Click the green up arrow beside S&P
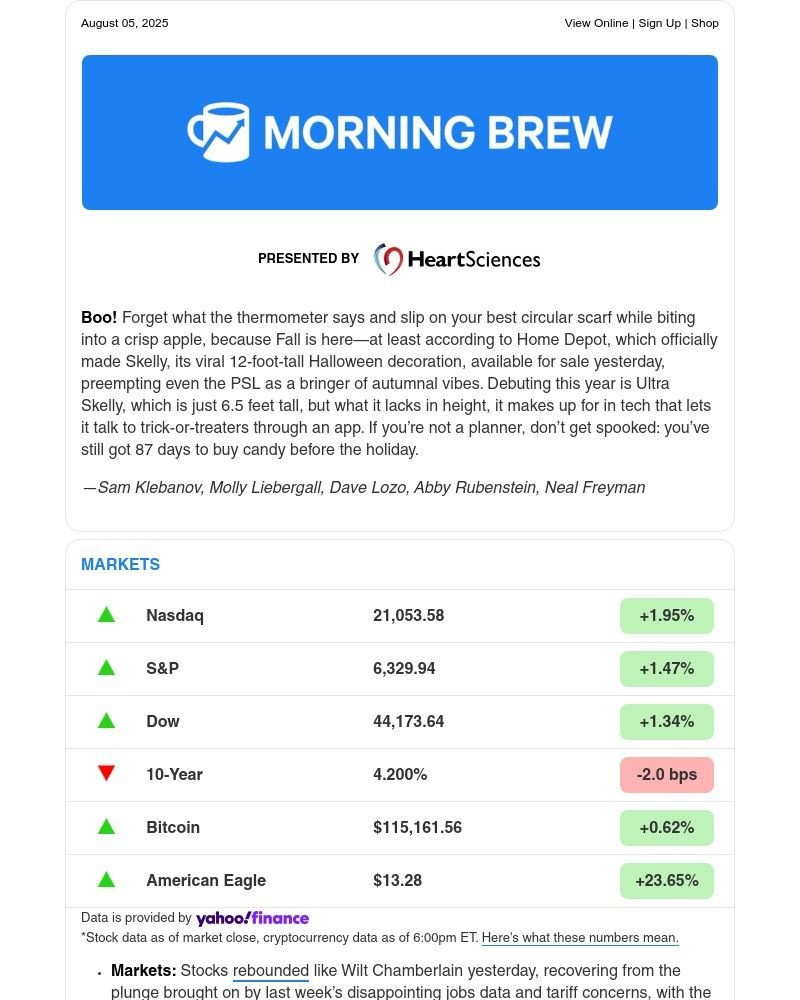Screen dimensions: 800x1000 [x=106, y=668]
